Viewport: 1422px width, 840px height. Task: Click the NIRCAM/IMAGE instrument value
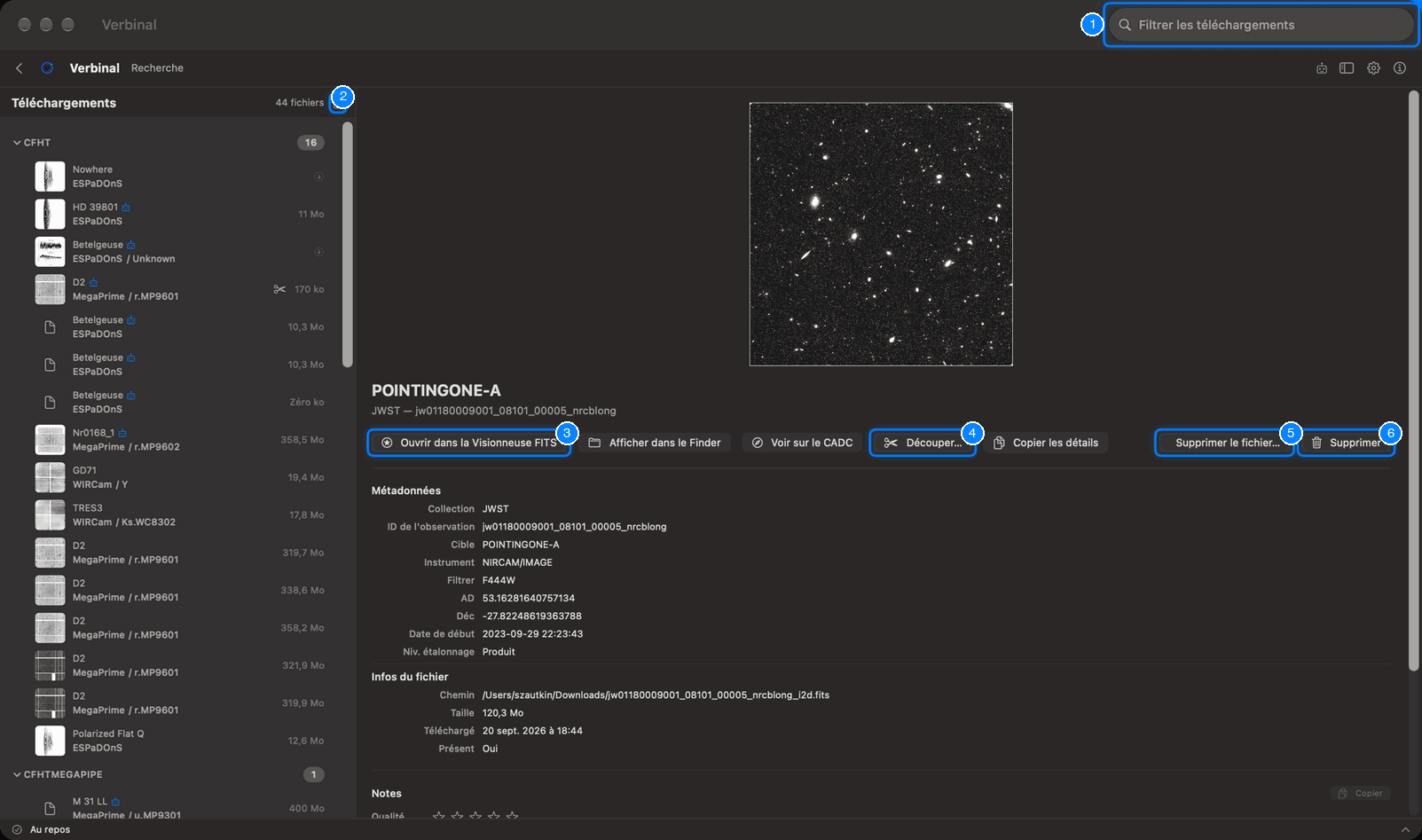pyautogui.click(x=517, y=563)
